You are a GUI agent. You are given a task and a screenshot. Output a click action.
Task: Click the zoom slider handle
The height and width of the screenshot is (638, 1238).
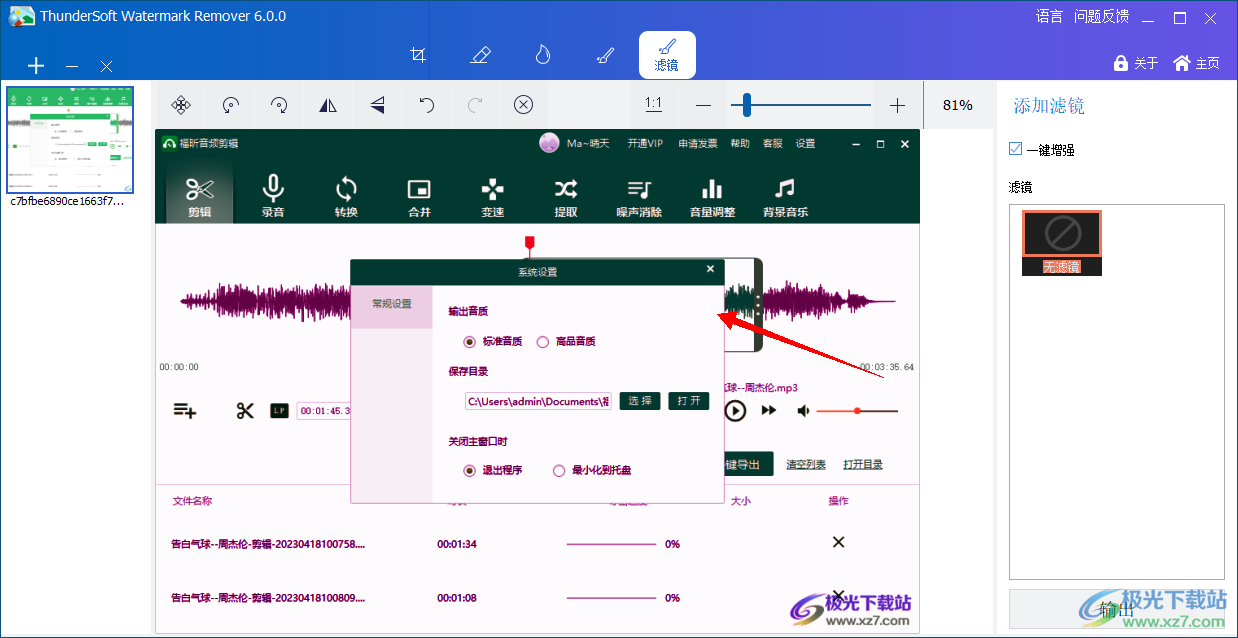(x=746, y=105)
